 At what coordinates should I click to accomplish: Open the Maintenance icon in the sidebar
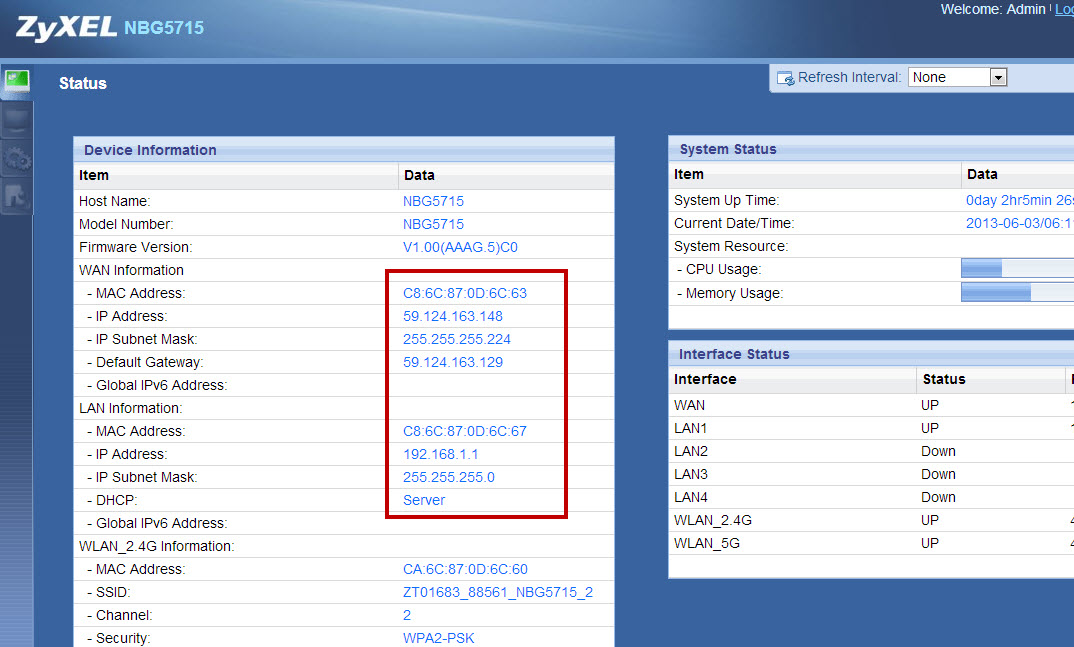pyautogui.click(x=16, y=197)
